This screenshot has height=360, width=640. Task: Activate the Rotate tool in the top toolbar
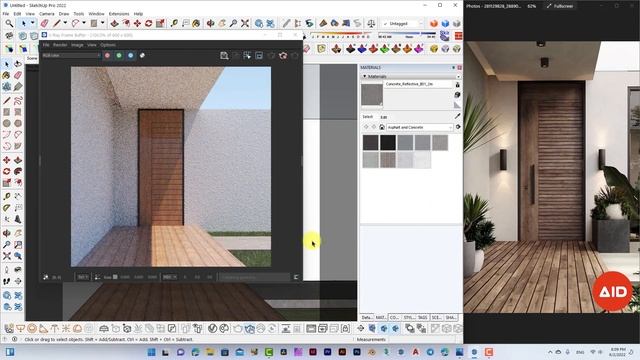tap(148, 23)
